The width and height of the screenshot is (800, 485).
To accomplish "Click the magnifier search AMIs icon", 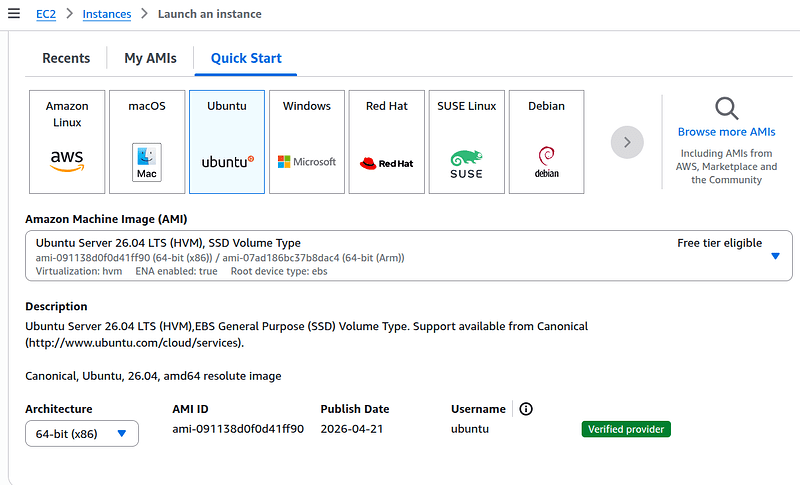I will click(727, 108).
